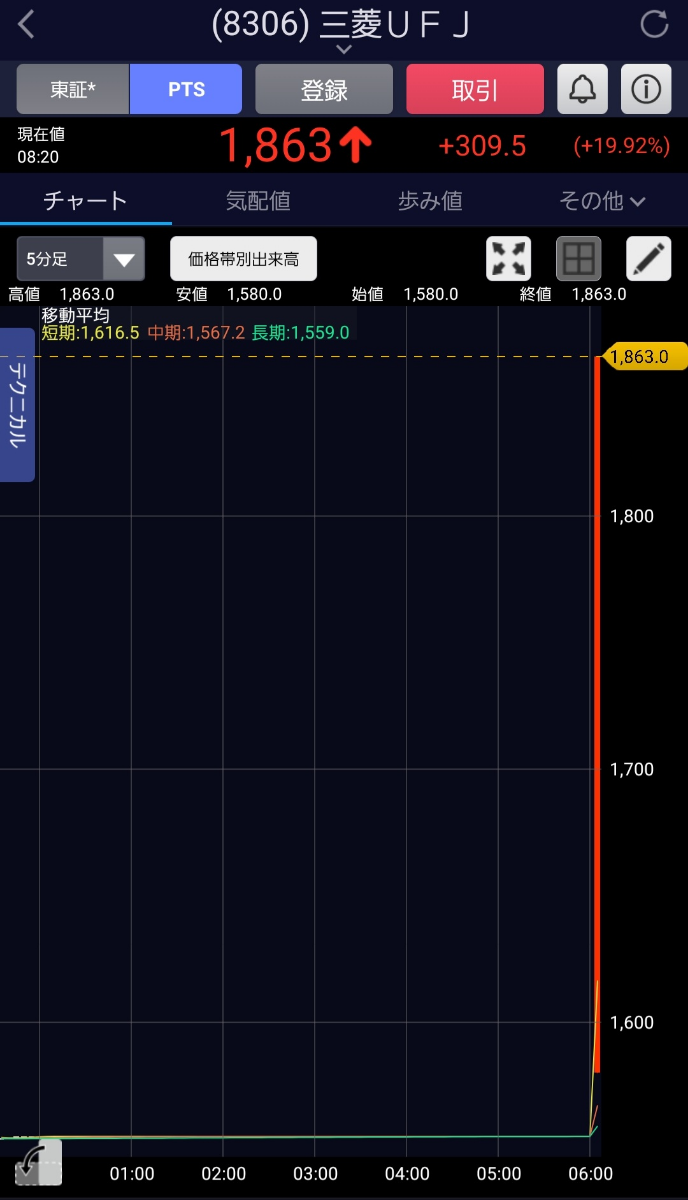Switch market to 東証

coord(73,90)
